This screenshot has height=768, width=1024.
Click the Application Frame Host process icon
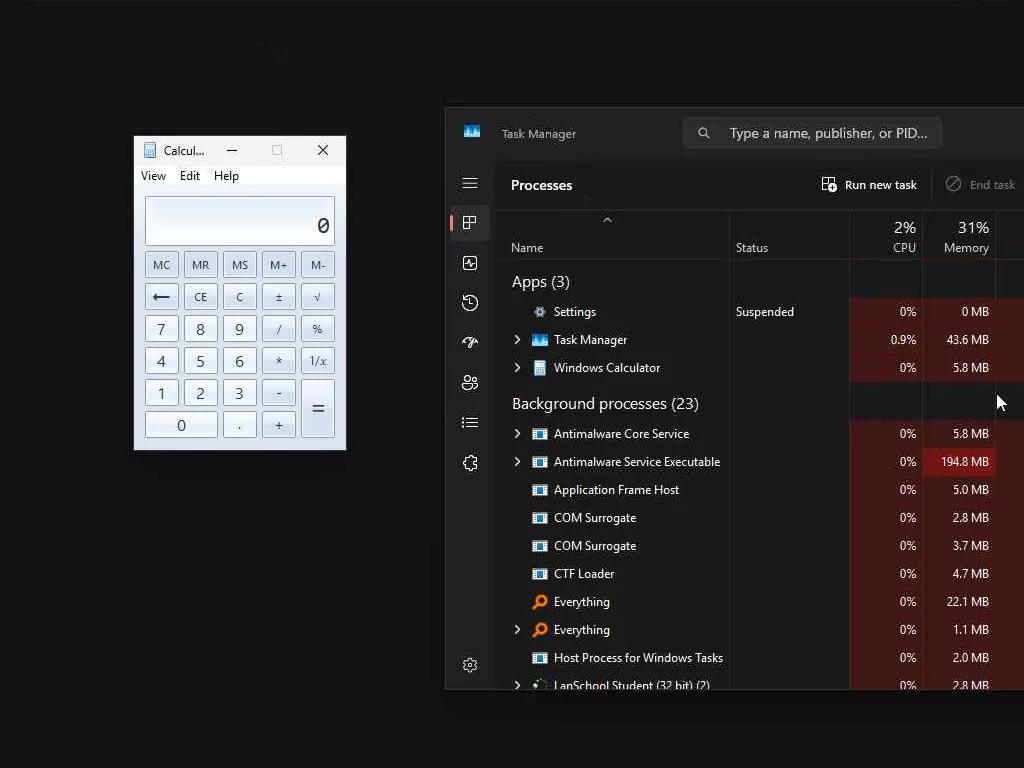coord(539,490)
